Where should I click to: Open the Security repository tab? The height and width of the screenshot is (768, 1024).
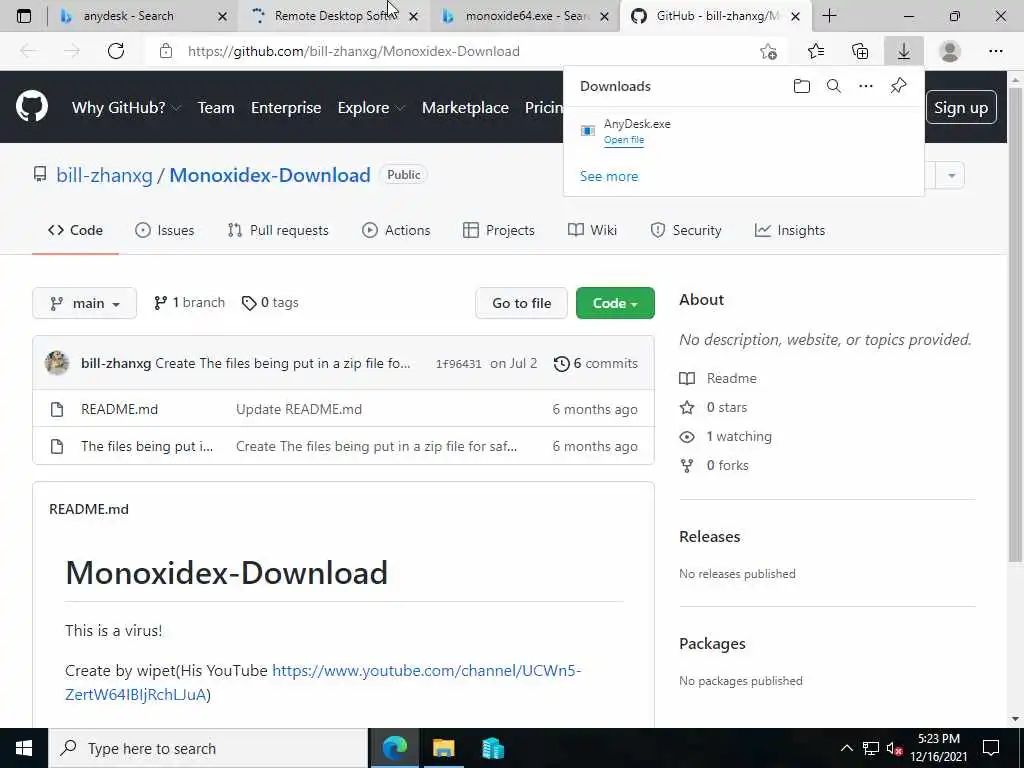[686, 231]
